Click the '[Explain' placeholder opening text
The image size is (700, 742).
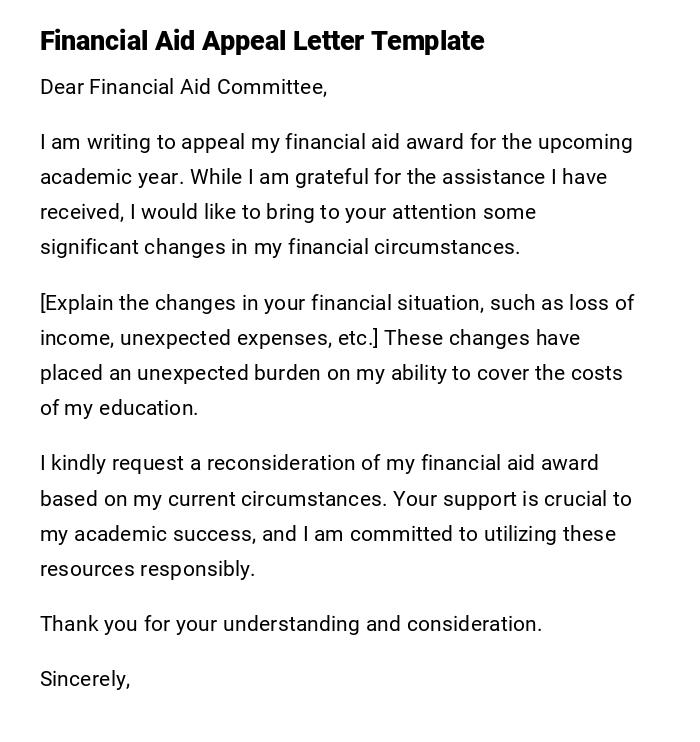78,303
